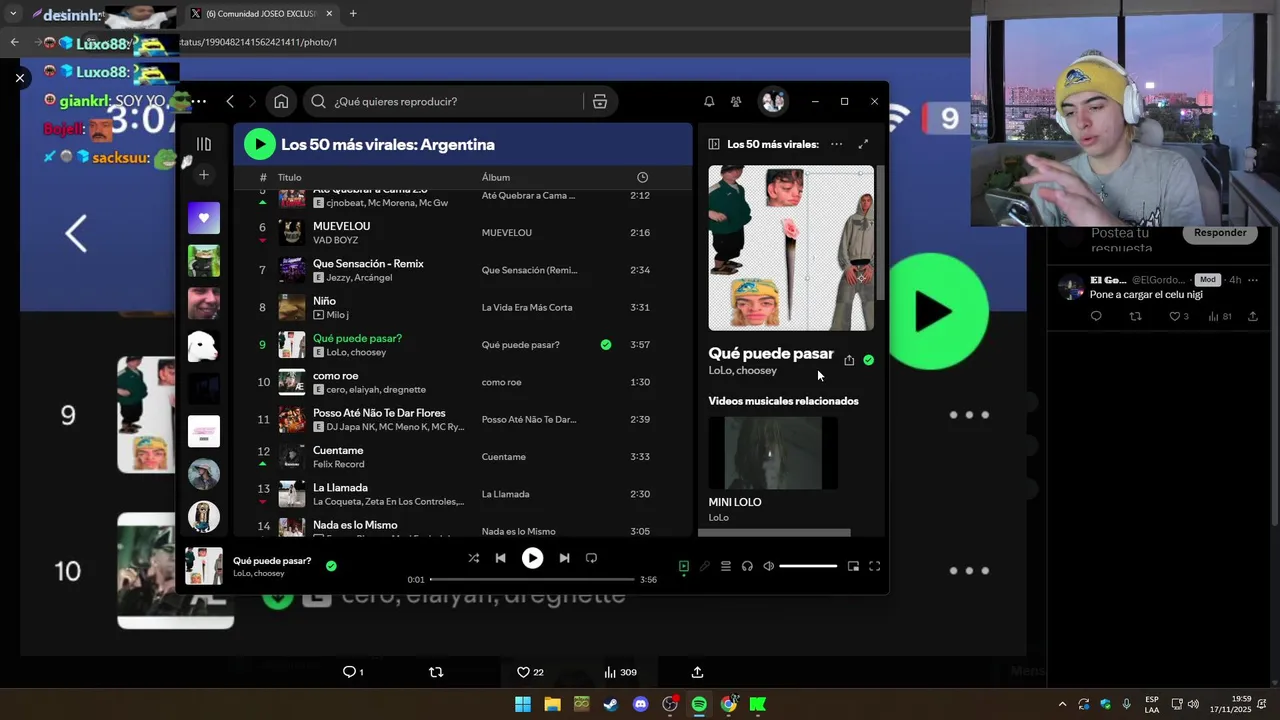Play the current song in player bar
This screenshot has height=720, width=1280.
click(x=532, y=558)
